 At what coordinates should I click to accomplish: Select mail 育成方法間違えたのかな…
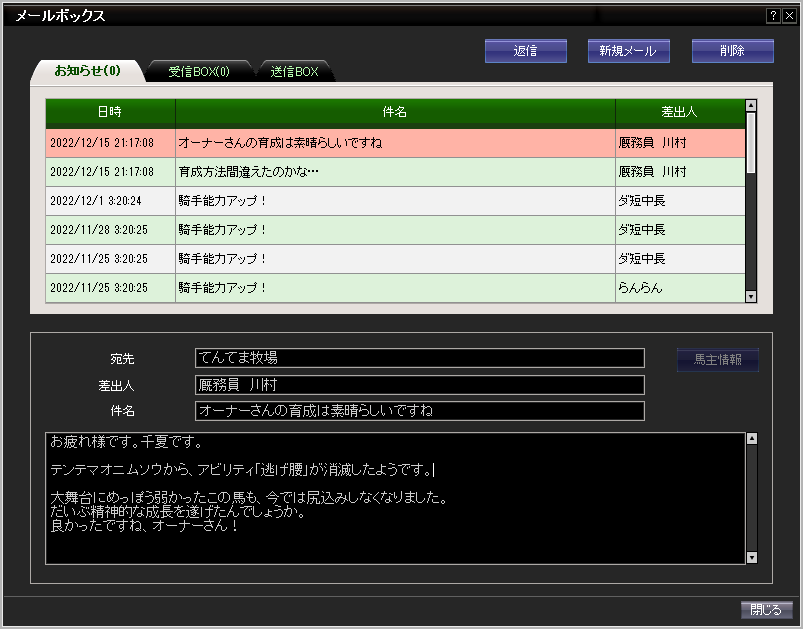[395, 172]
